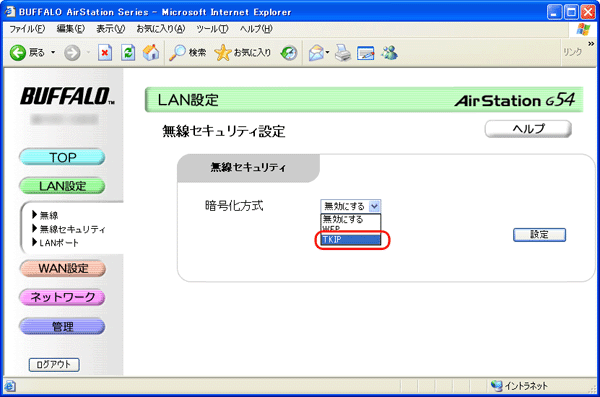The width and height of the screenshot is (600, 397).
Task: Click the ネットワーク sidebar button
Action: (x=62, y=297)
